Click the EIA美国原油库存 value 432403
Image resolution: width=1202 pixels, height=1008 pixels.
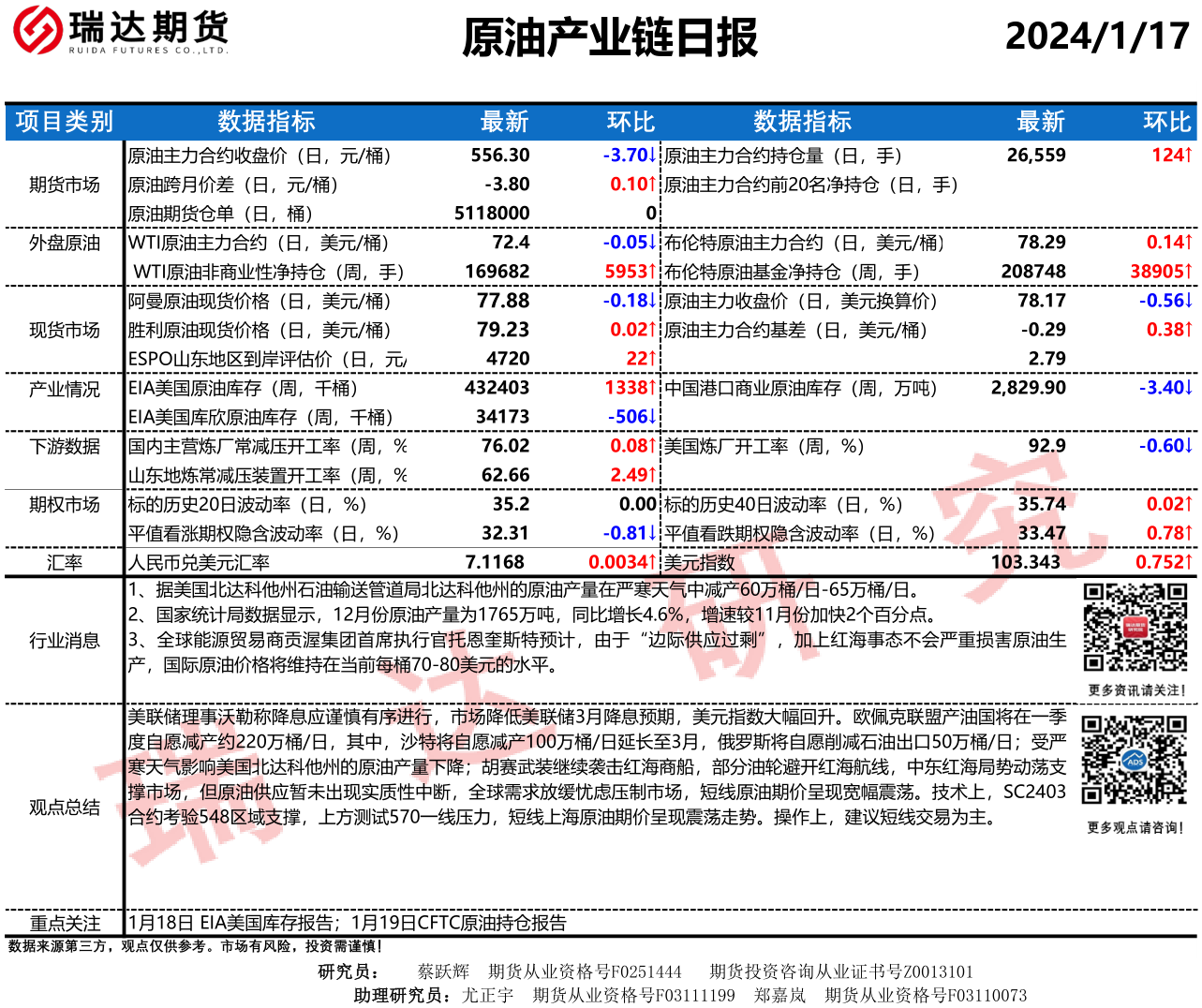[497, 388]
